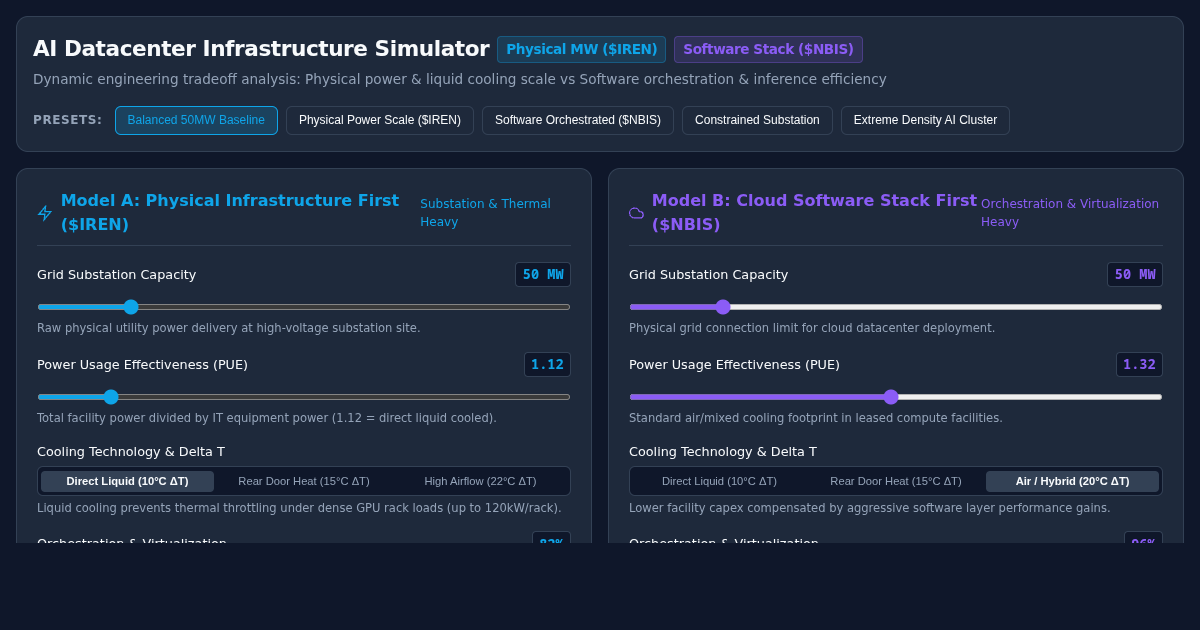Click the Model A Power Usage Effectiveness label
Image resolution: width=1200 pixels, height=630 pixels.
(x=142, y=365)
